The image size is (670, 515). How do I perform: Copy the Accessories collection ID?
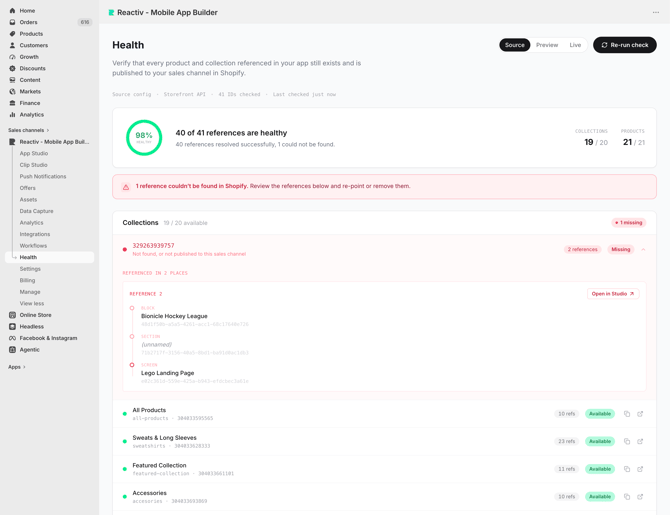(x=627, y=497)
